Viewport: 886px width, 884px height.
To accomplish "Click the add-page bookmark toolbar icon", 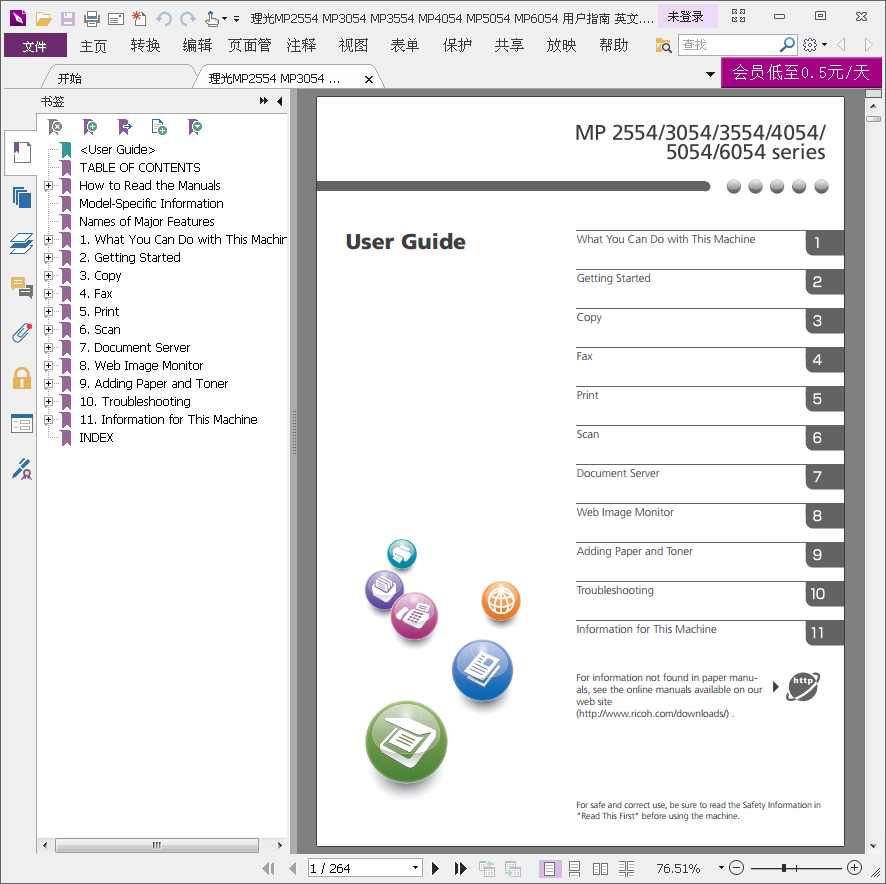I will (x=159, y=127).
